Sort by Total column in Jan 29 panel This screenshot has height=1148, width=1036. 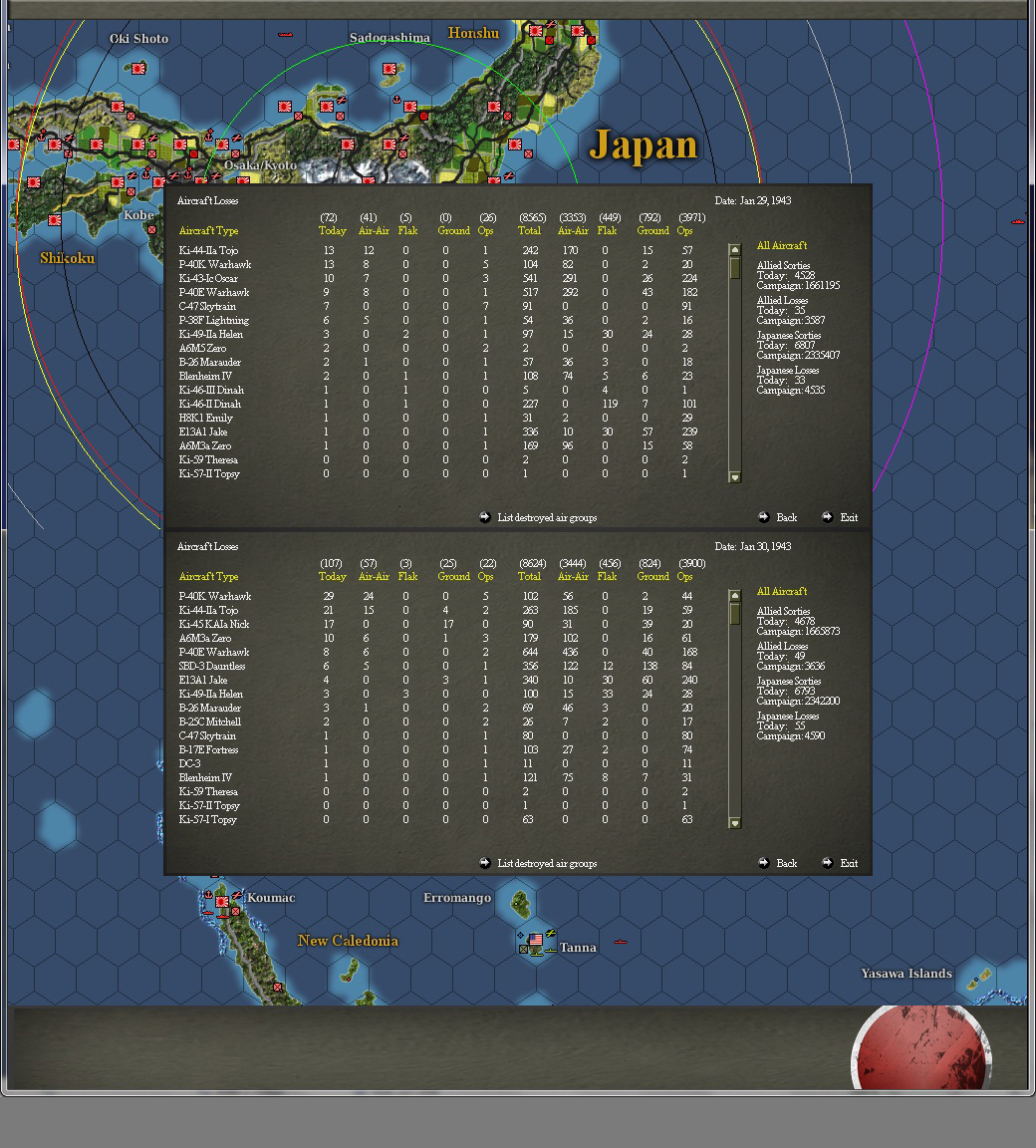coord(529,230)
